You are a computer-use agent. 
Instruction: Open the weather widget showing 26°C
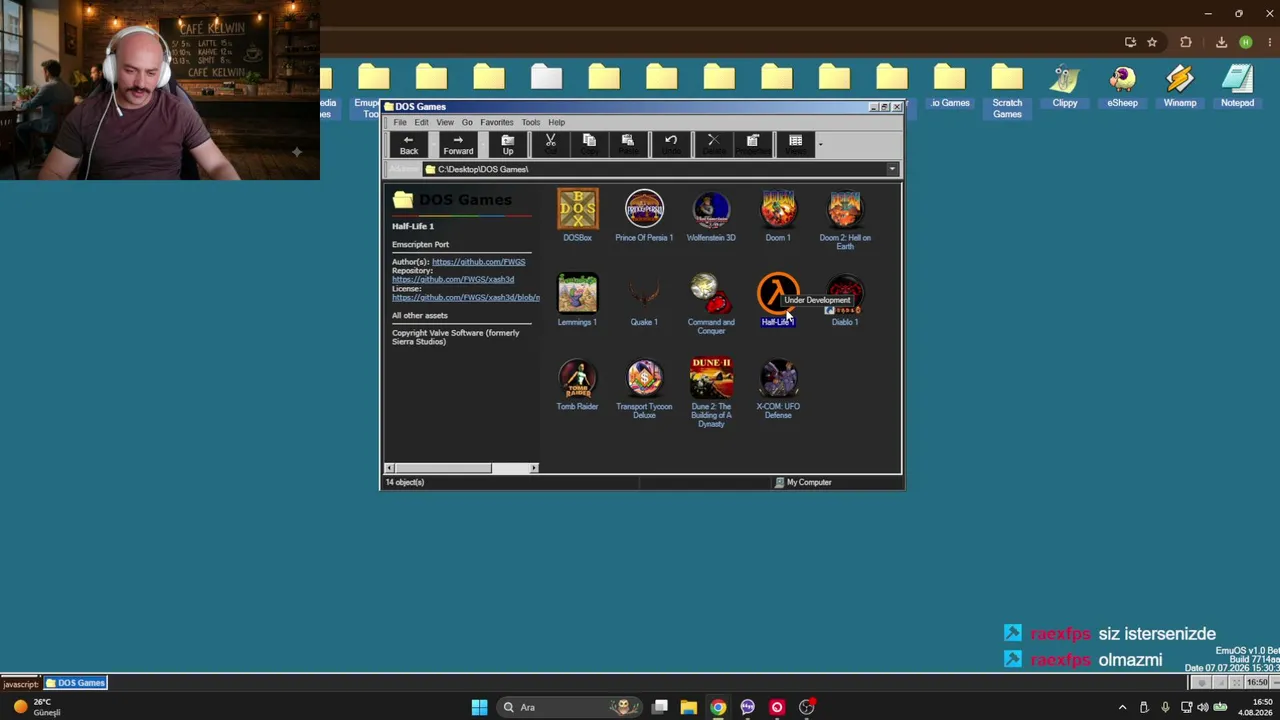(37, 707)
